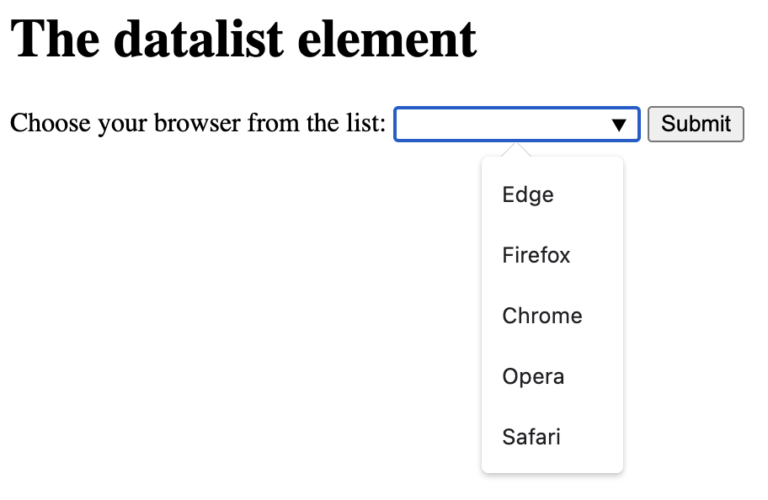768x500 pixels.
Task: Click the Firefox entry in the popup
Action: pos(536,255)
